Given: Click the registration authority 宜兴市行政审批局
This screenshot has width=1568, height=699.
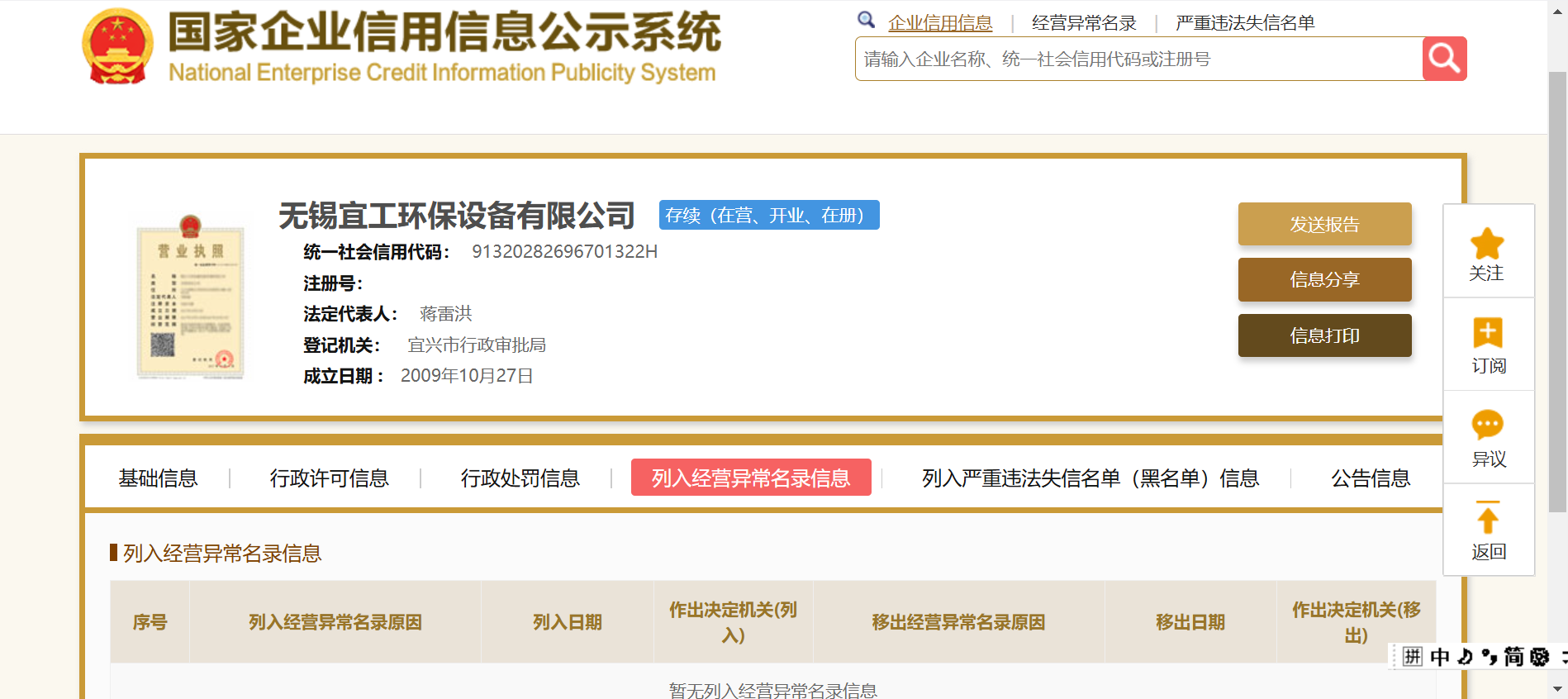Looking at the screenshot, I should click(x=477, y=345).
